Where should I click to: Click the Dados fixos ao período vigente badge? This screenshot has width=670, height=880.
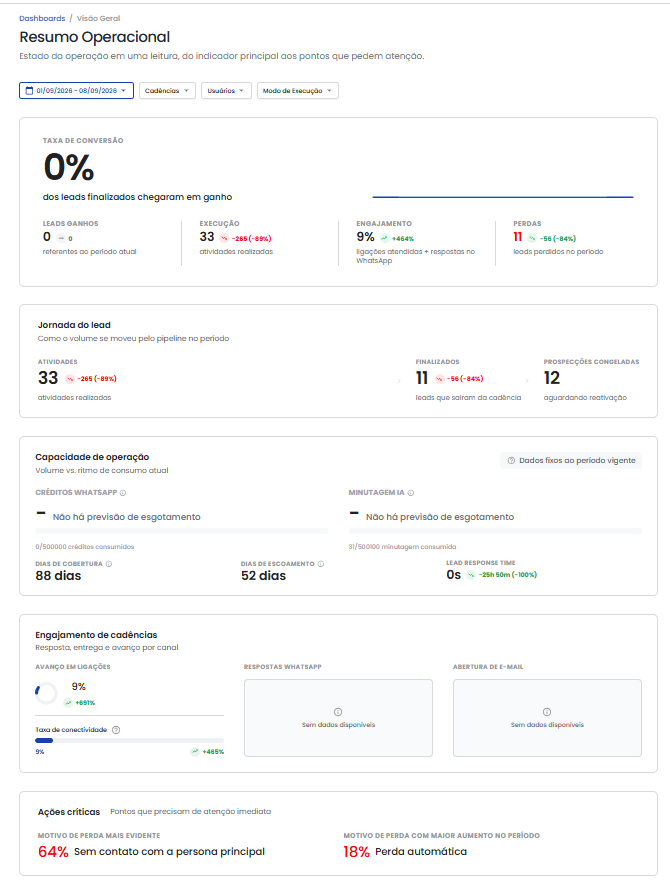pos(571,460)
